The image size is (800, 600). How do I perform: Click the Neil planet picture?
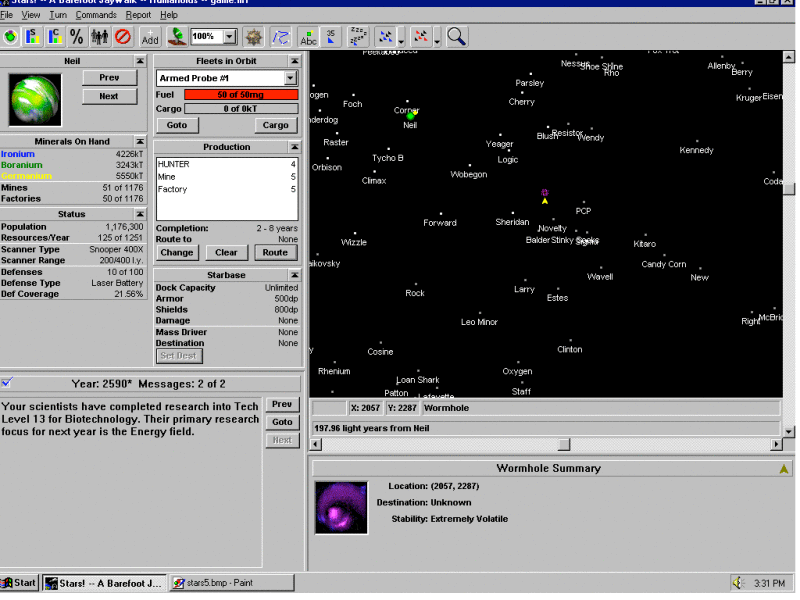[x=35, y=99]
